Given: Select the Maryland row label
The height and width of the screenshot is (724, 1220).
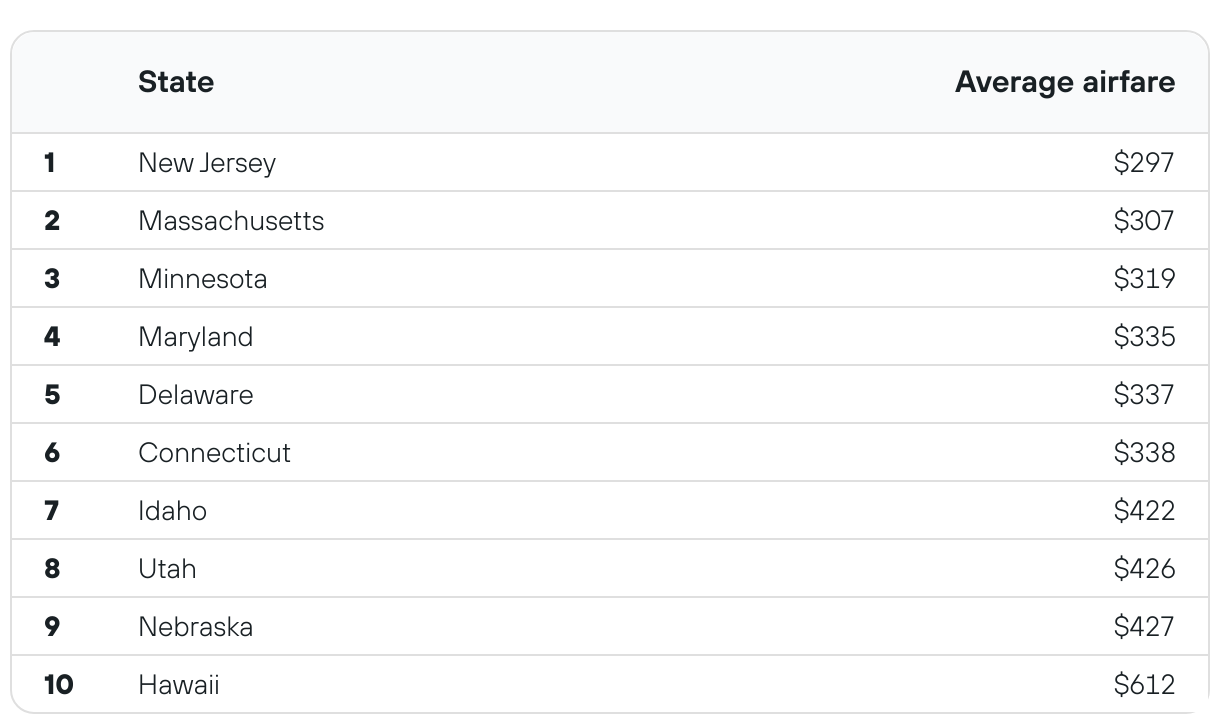Looking at the screenshot, I should (196, 336).
